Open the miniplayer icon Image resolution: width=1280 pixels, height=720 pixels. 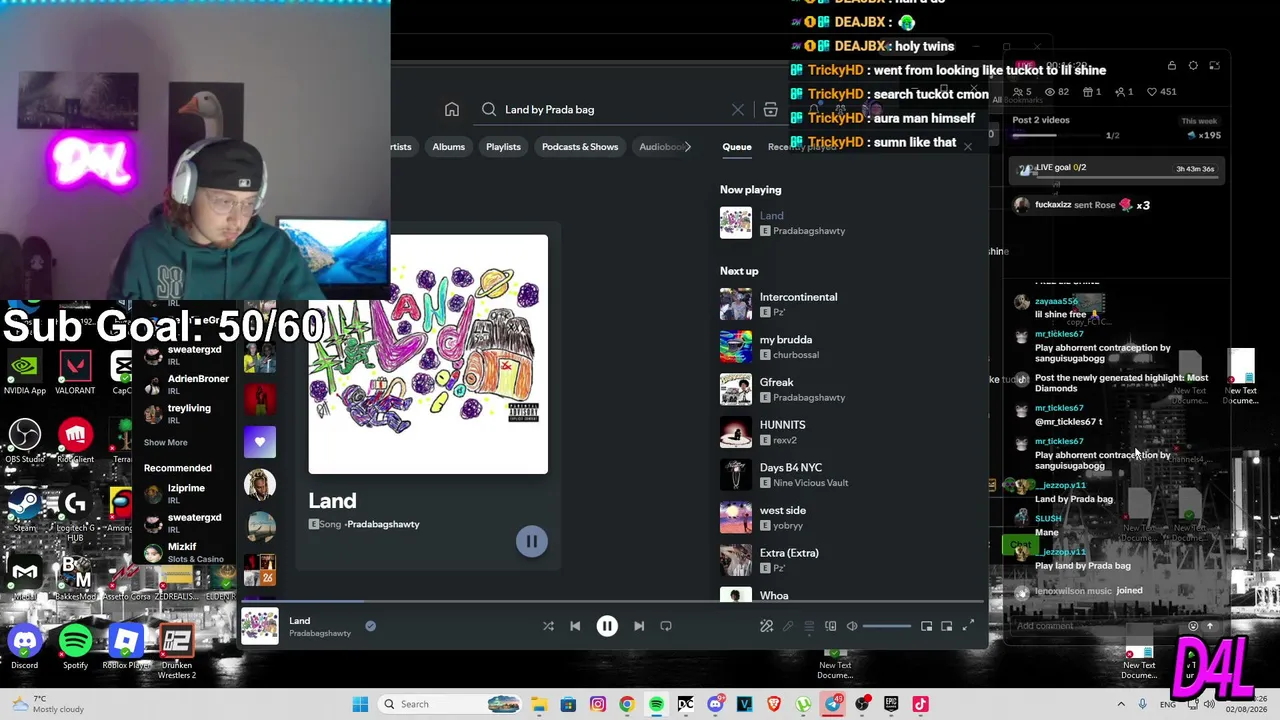pos(927,626)
